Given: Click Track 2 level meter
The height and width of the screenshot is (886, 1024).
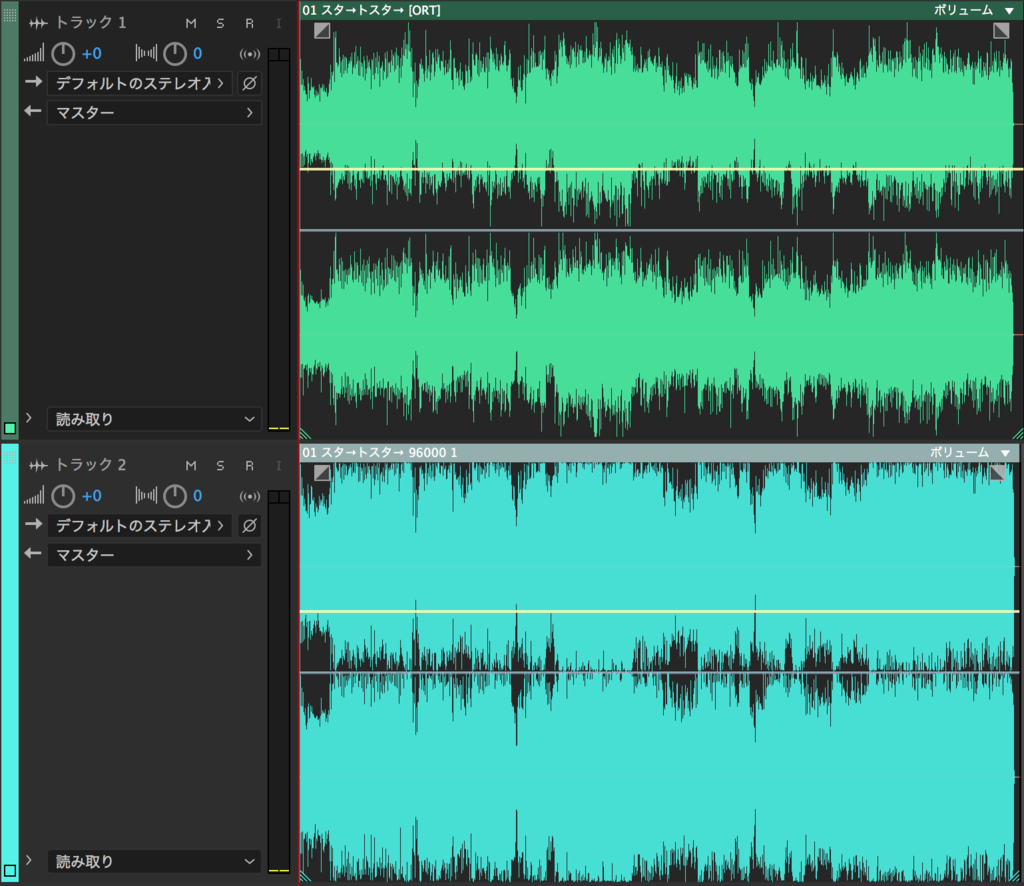Looking at the screenshot, I should pyautogui.click(x=279, y=682).
